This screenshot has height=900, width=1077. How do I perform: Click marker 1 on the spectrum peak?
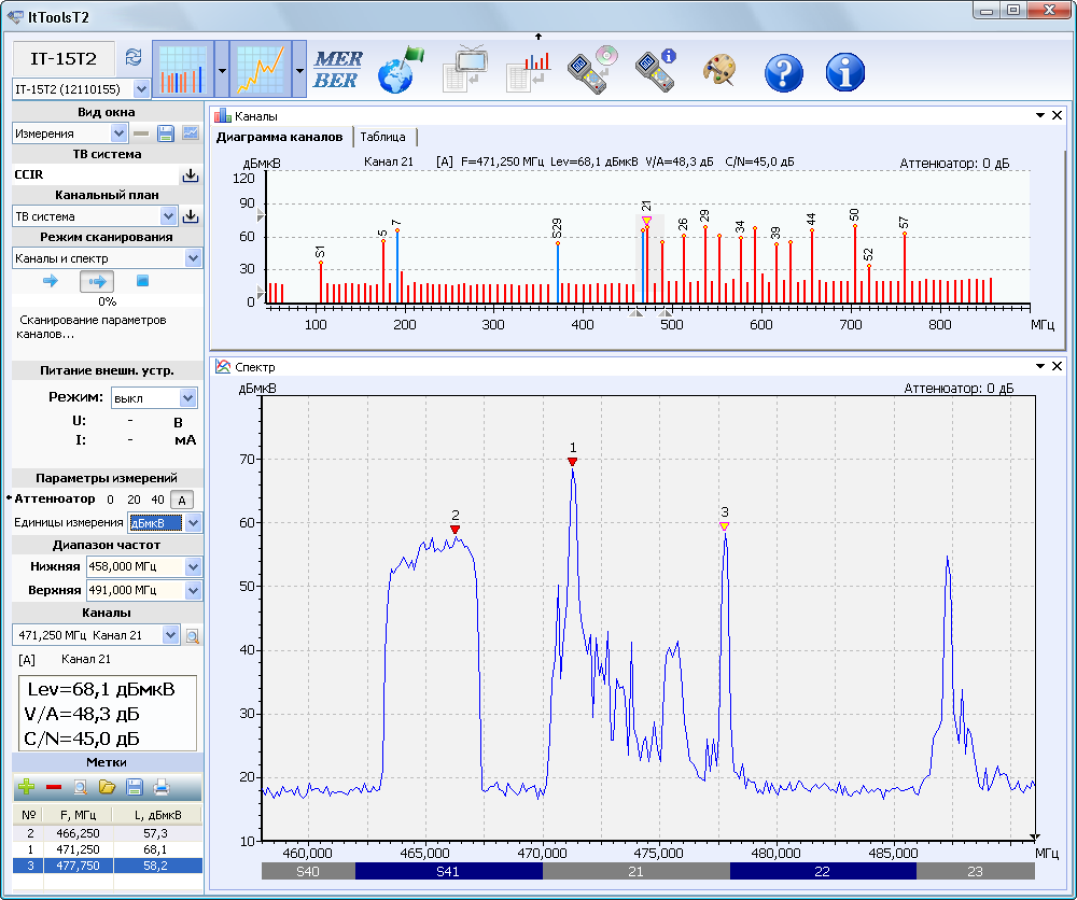click(573, 462)
